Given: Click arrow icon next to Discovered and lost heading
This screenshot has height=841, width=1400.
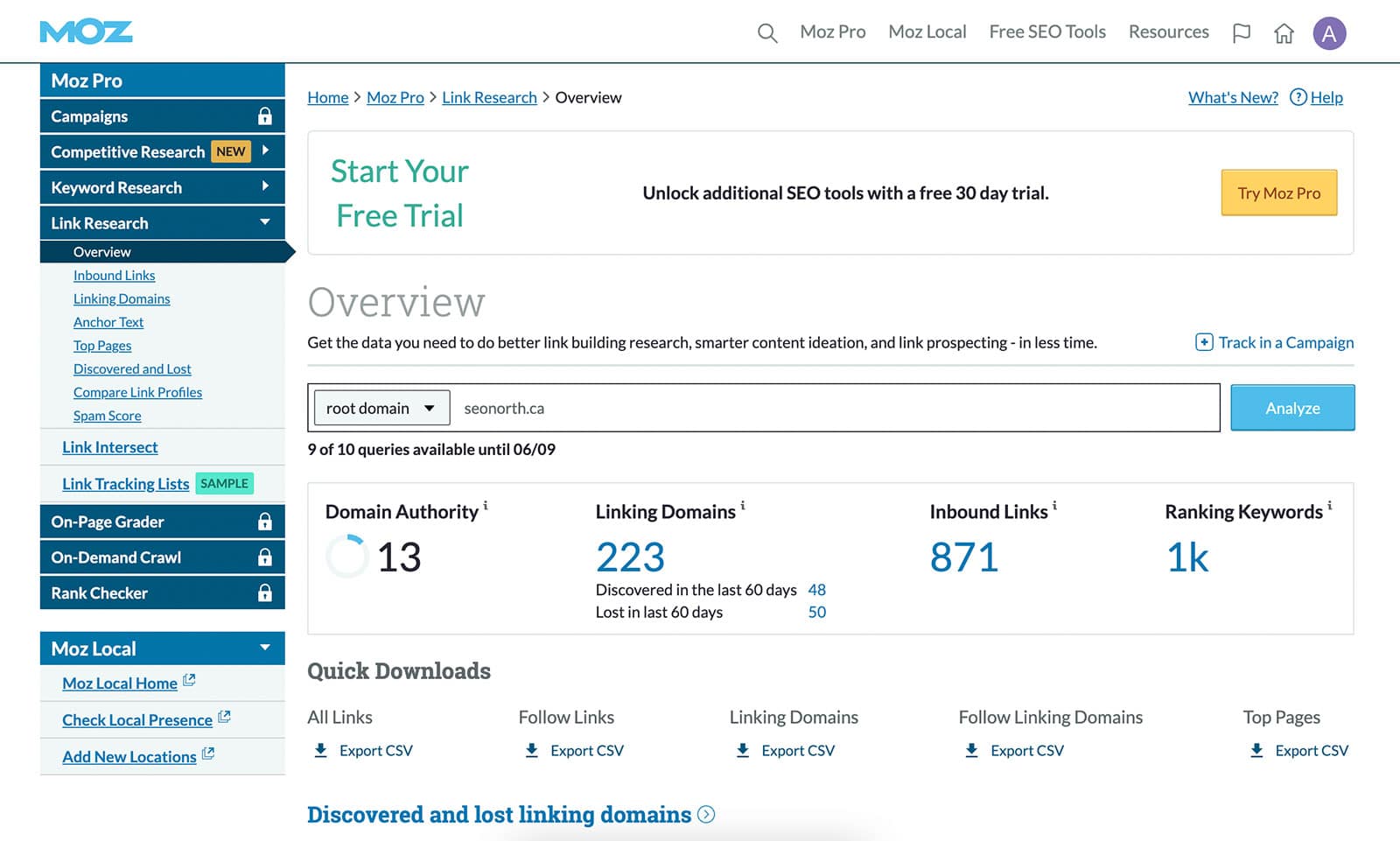Looking at the screenshot, I should [x=706, y=815].
